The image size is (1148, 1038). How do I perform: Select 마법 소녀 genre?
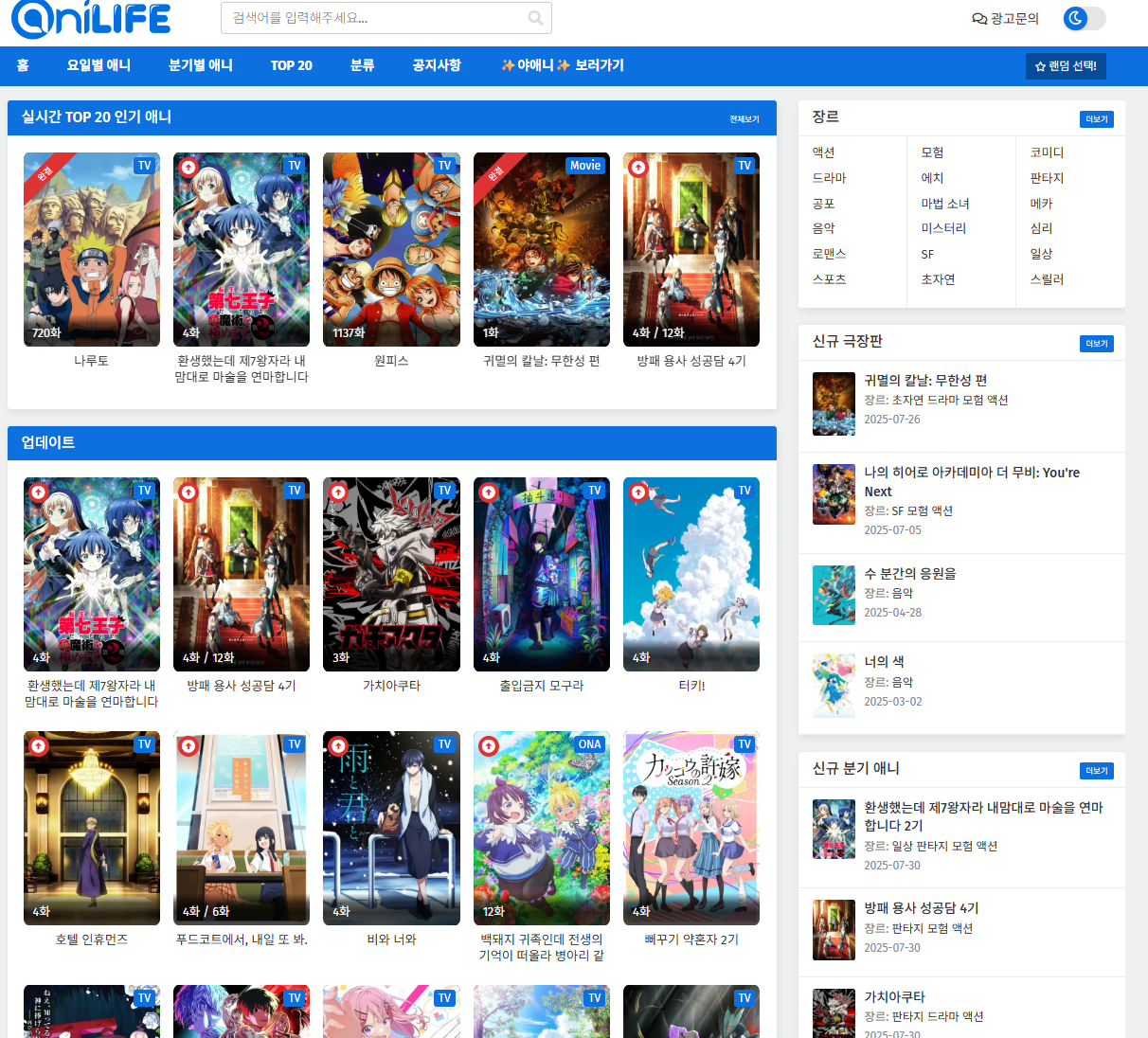click(945, 204)
